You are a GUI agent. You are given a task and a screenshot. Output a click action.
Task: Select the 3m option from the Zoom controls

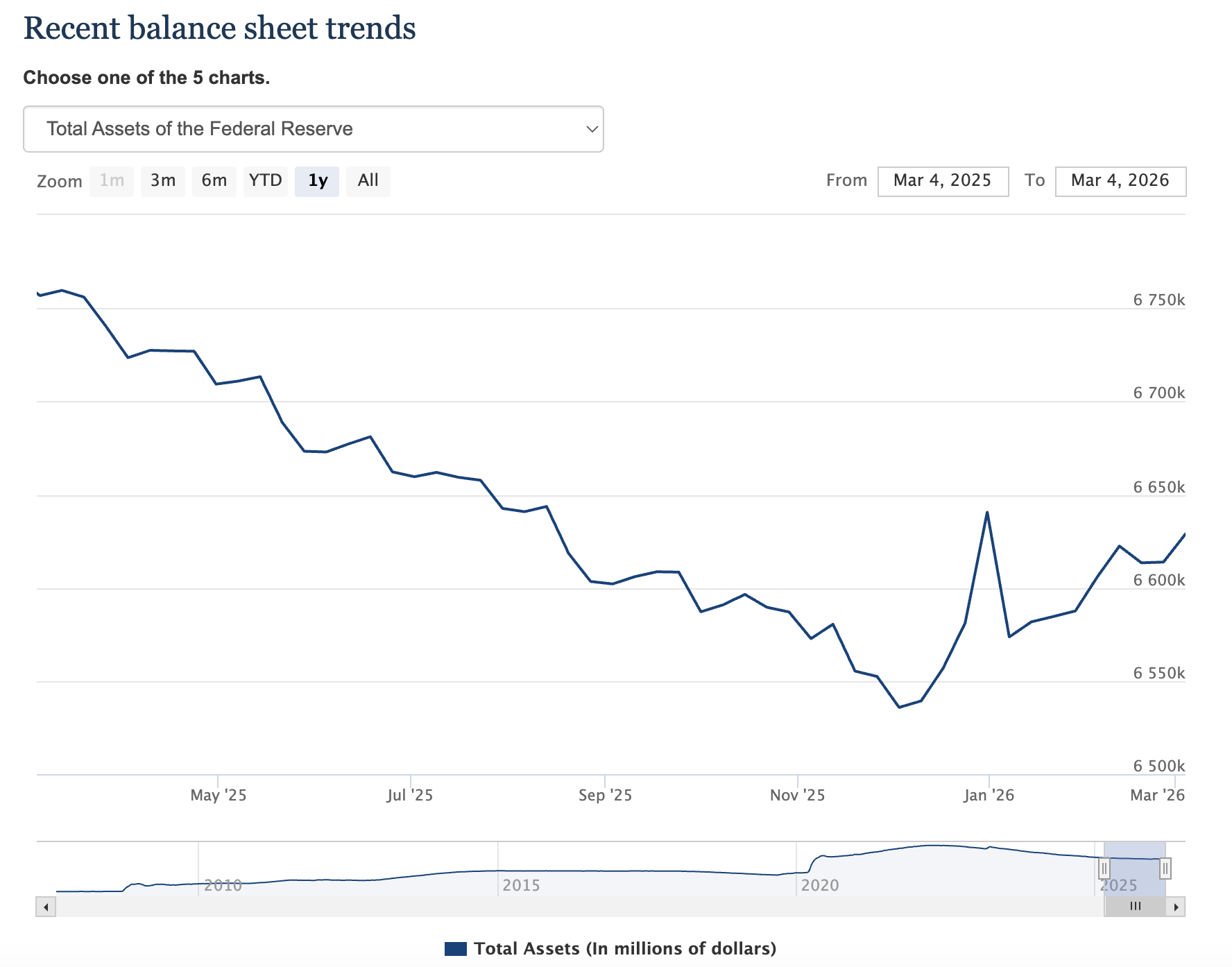click(x=163, y=180)
